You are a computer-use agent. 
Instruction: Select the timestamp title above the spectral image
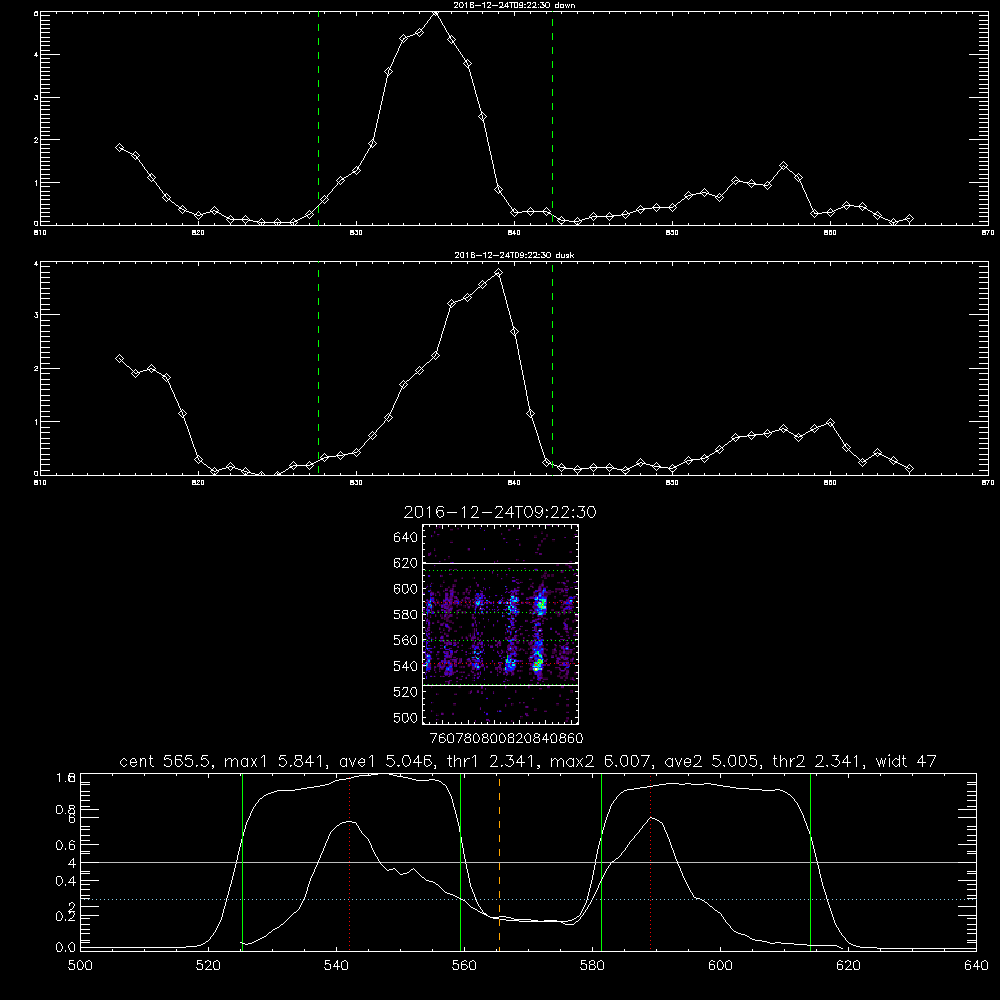click(x=500, y=512)
